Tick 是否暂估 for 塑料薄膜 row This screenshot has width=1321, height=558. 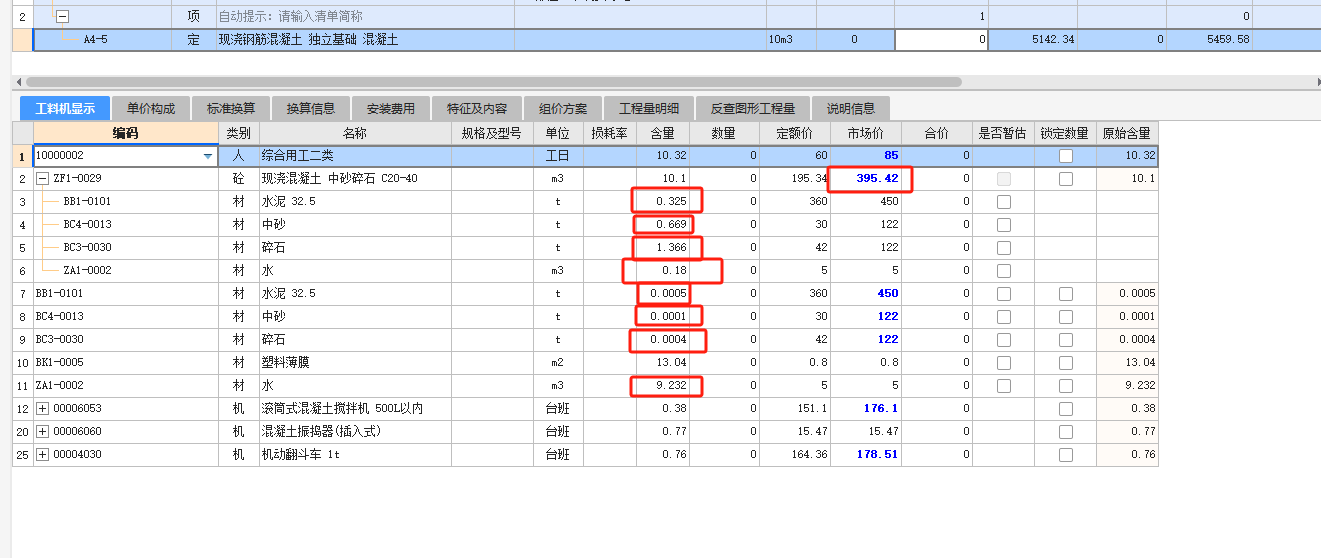1003,363
